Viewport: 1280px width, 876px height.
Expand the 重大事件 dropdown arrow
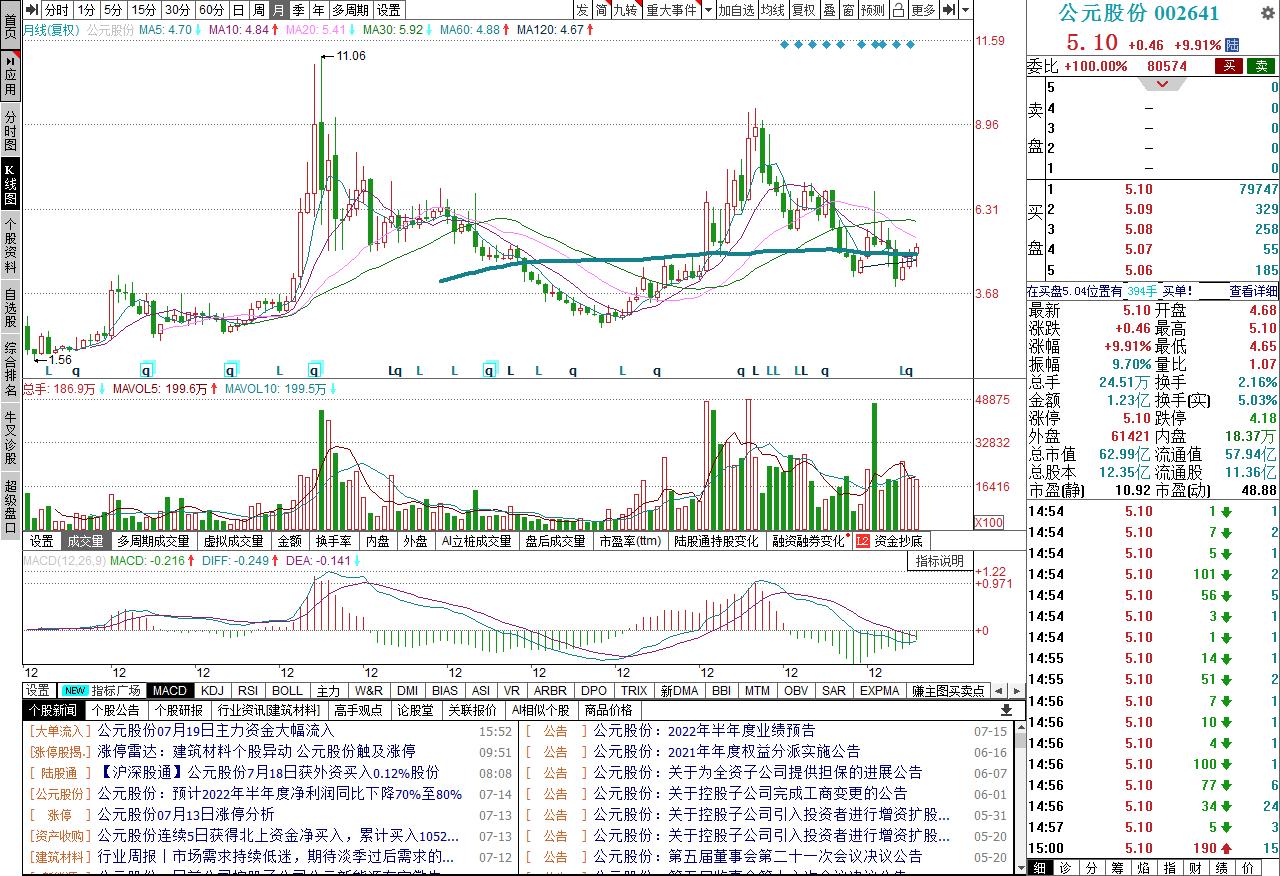point(707,10)
